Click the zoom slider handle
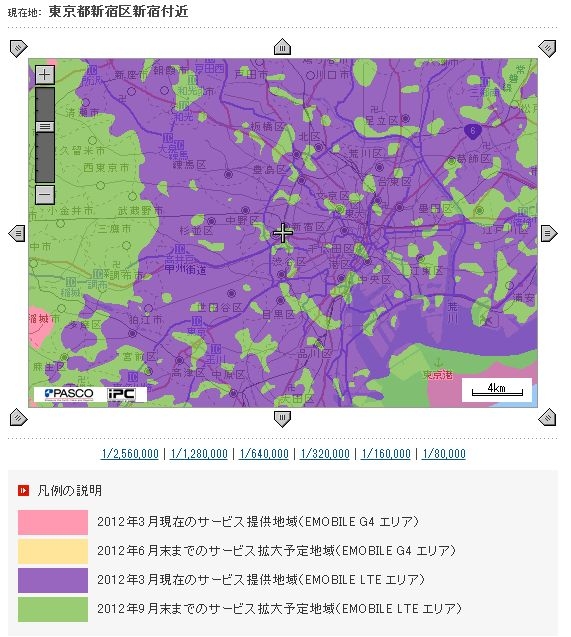 [x=45, y=126]
